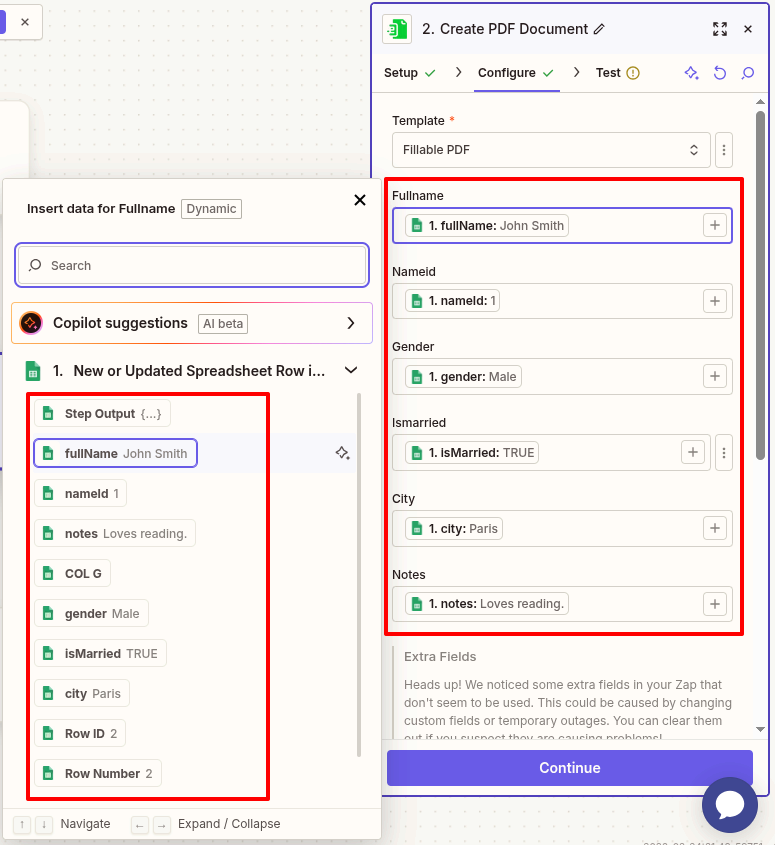Click the down arrow navigate key hint
Image resolution: width=775 pixels, height=845 pixels.
pos(44,824)
